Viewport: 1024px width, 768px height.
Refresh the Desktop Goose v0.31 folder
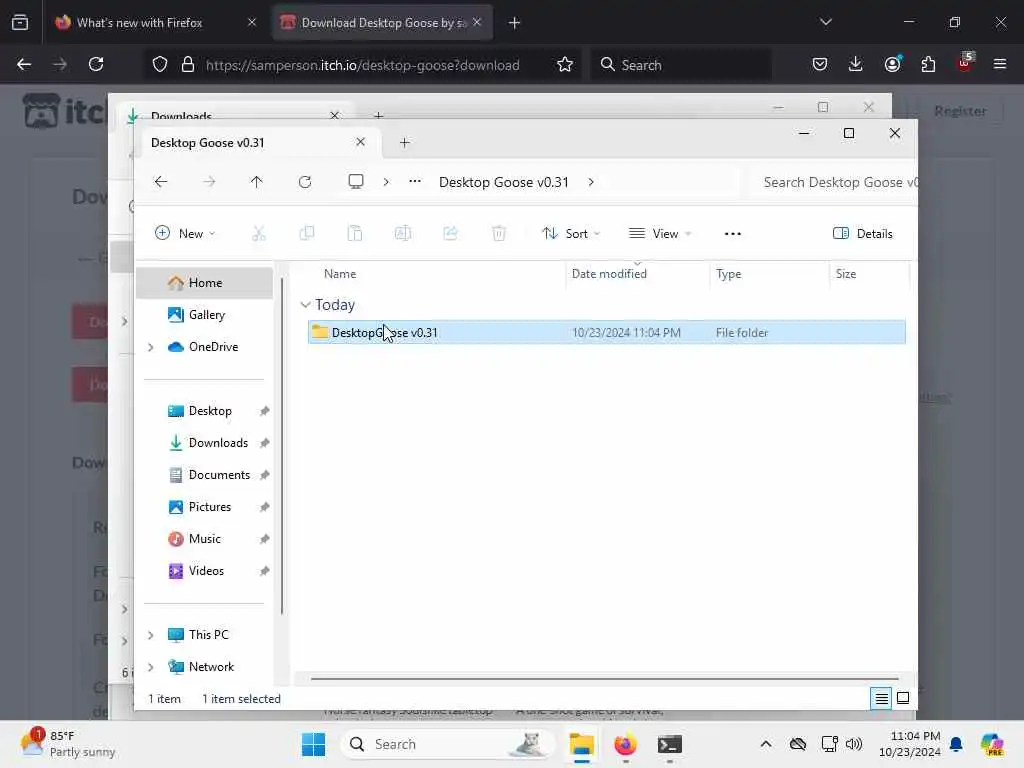[305, 182]
